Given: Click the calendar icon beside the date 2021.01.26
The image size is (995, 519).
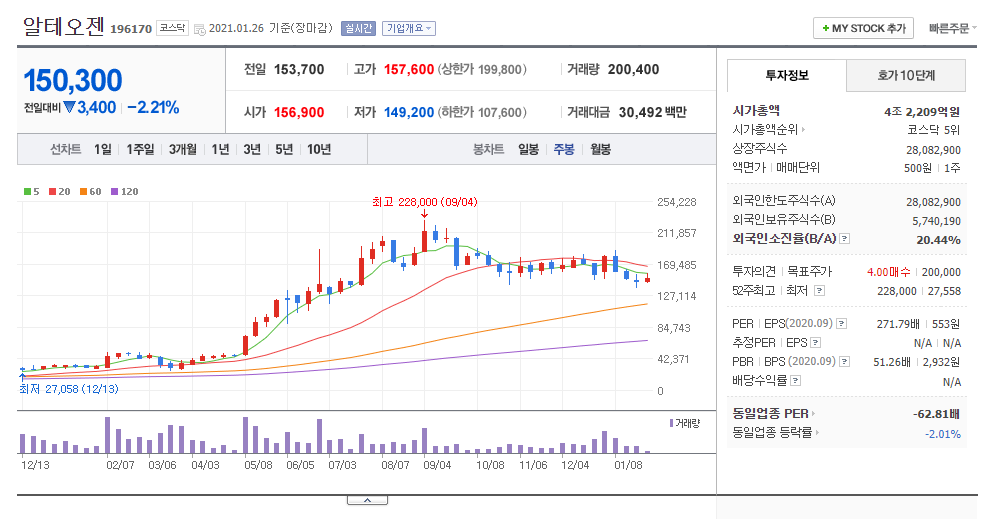Looking at the screenshot, I should (x=199, y=29).
